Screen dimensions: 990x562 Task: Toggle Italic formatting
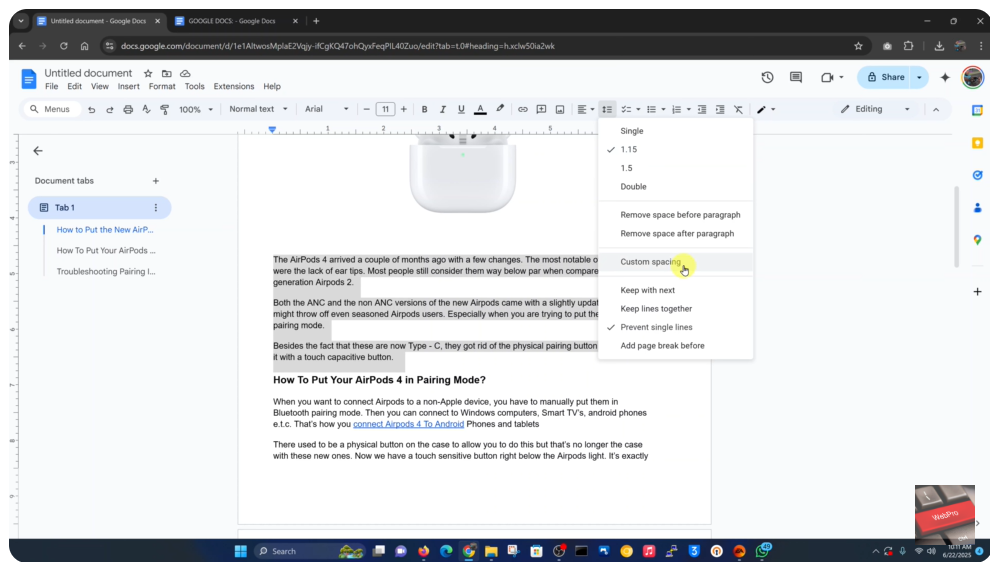click(443, 109)
